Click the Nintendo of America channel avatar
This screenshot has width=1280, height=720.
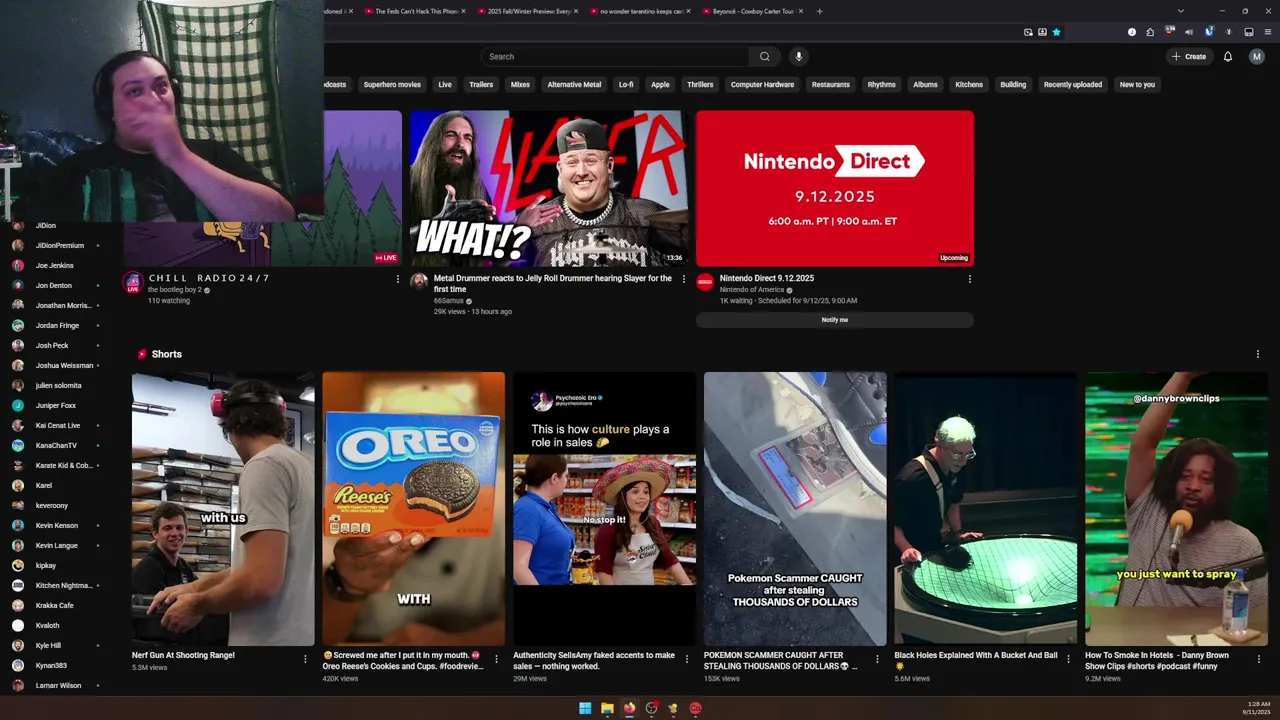[705, 282]
